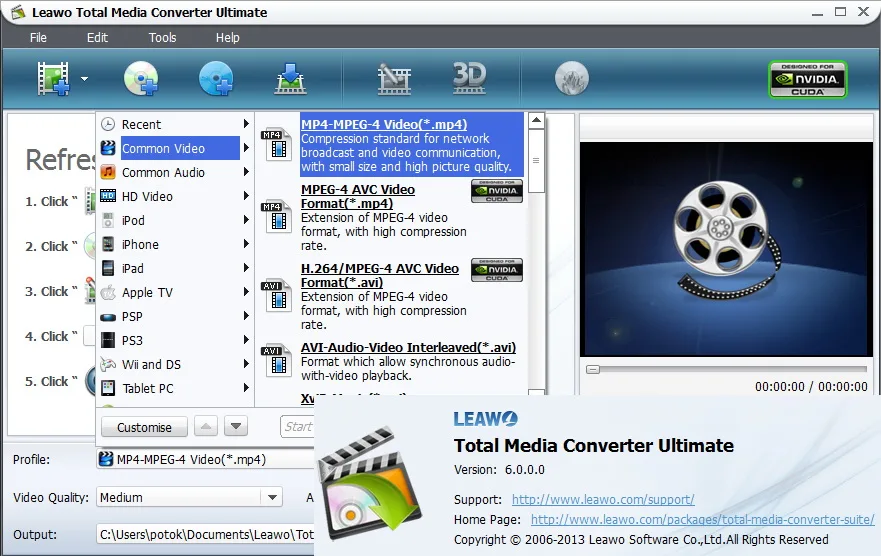Click the grey burn disc icon

click(x=571, y=78)
